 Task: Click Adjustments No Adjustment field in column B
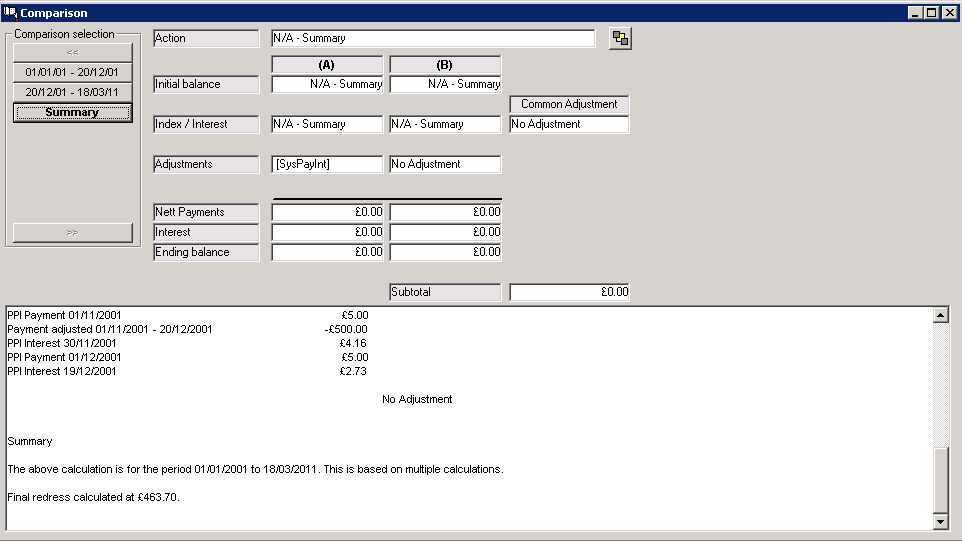click(x=445, y=164)
